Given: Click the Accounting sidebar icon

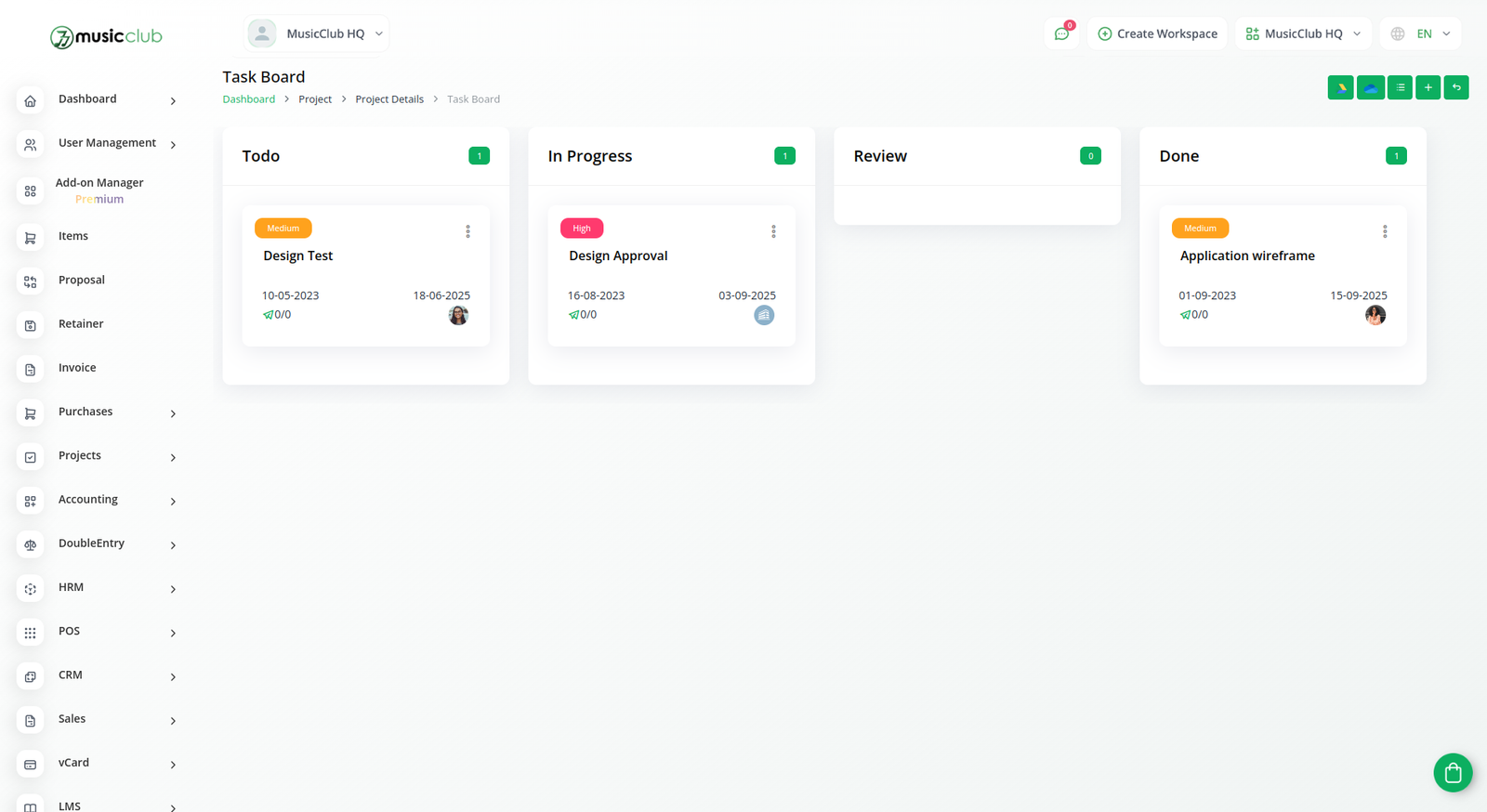Looking at the screenshot, I should coord(30,501).
